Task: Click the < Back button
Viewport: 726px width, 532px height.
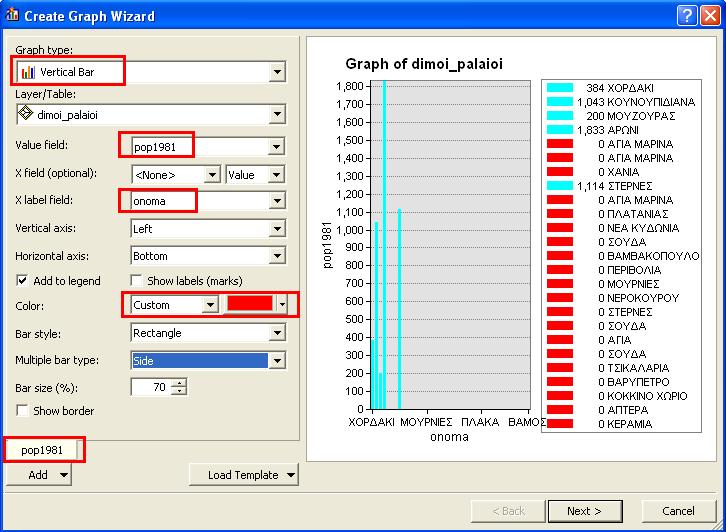Action: (x=508, y=511)
